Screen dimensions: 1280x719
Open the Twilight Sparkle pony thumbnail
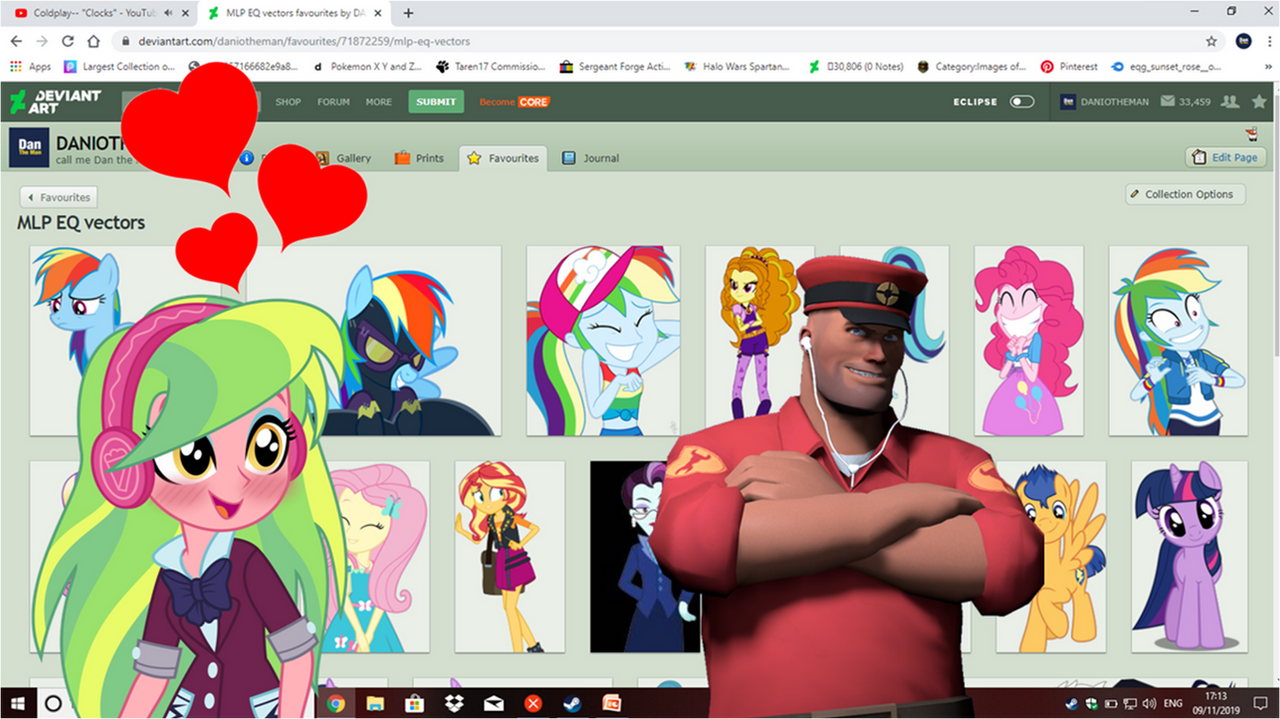pyautogui.click(x=1189, y=557)
